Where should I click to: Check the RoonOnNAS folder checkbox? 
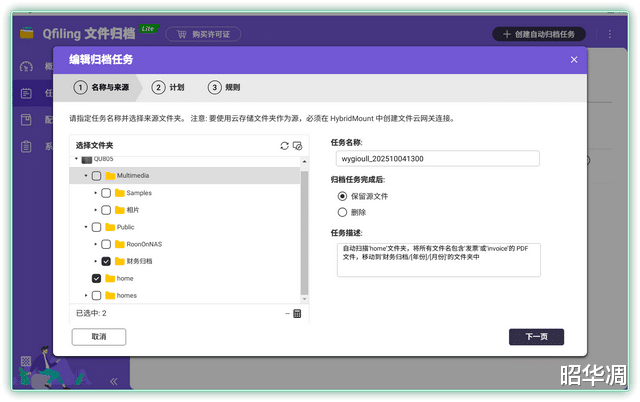tap(106, 244)
